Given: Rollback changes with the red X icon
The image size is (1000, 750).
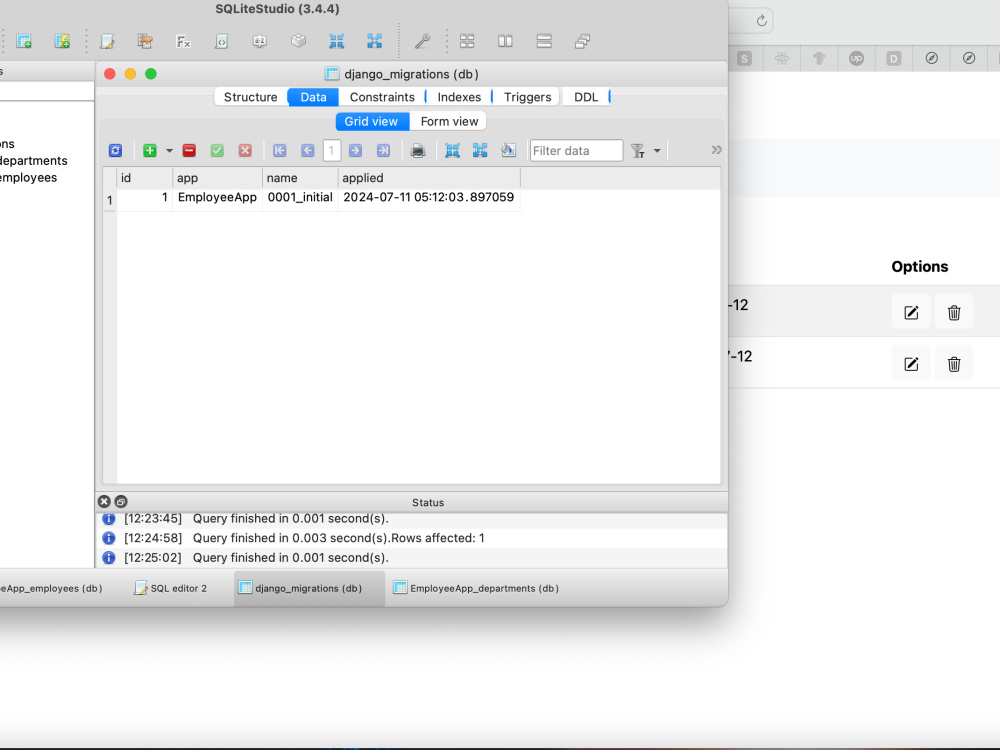Looking at the screenshot, I should (246, 151).
